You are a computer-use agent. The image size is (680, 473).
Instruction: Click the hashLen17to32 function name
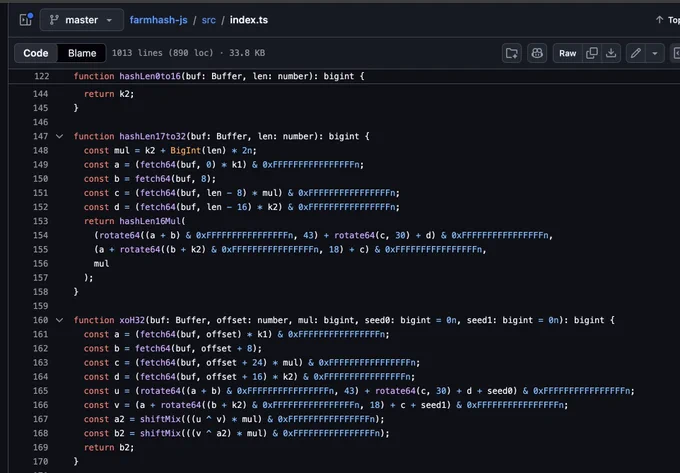coord(153,137)
